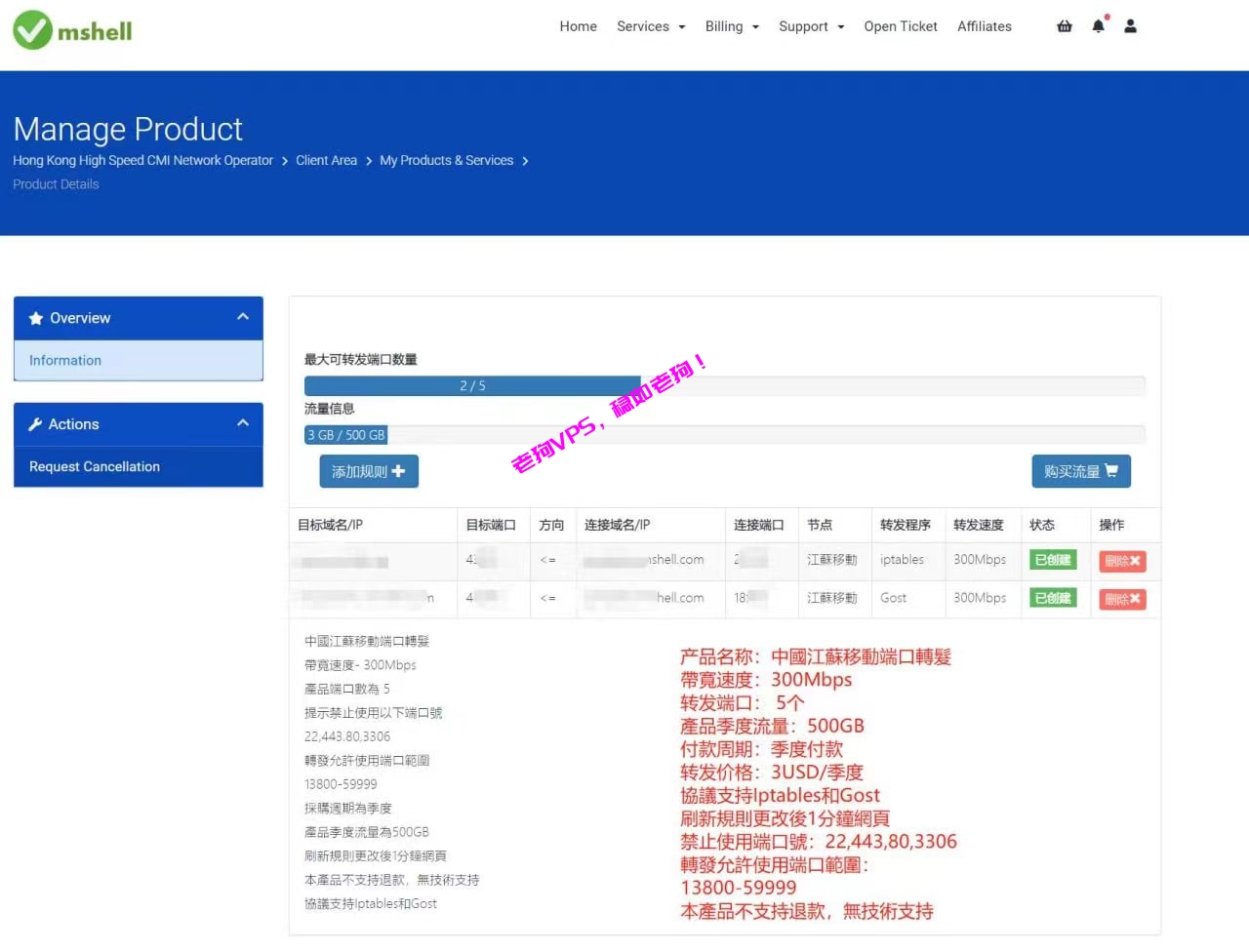Click Hong Kong High Speed CMI breadcrumb
The image size is (1249, 952).
pyautogui.click(x=142, y=160)
